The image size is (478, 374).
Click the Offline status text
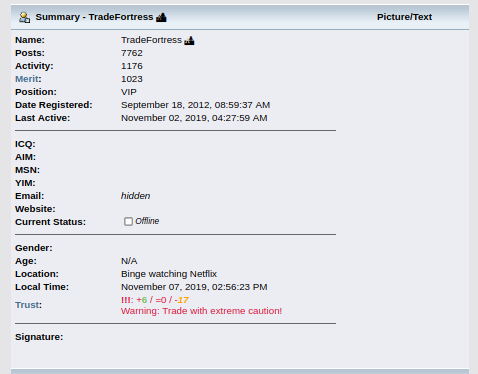click(x=147, y=221)
